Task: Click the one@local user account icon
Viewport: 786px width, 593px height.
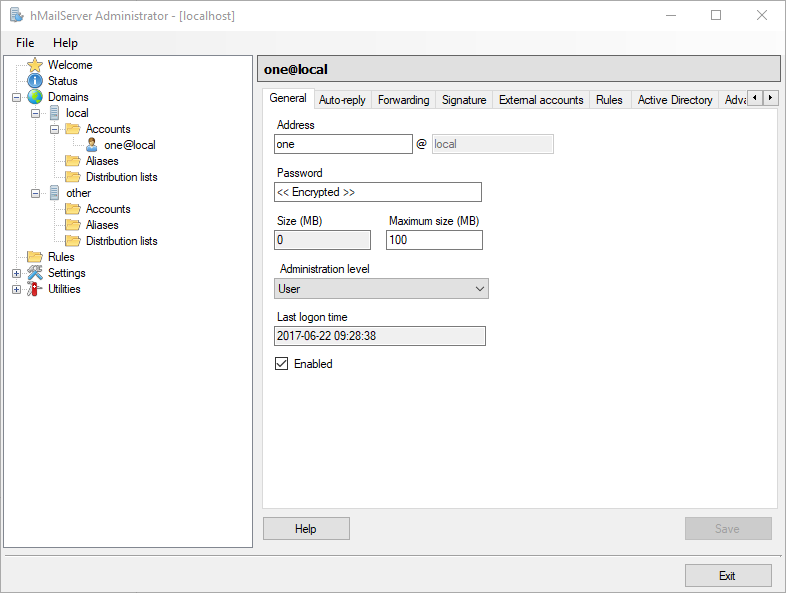Action: point(91,145)
